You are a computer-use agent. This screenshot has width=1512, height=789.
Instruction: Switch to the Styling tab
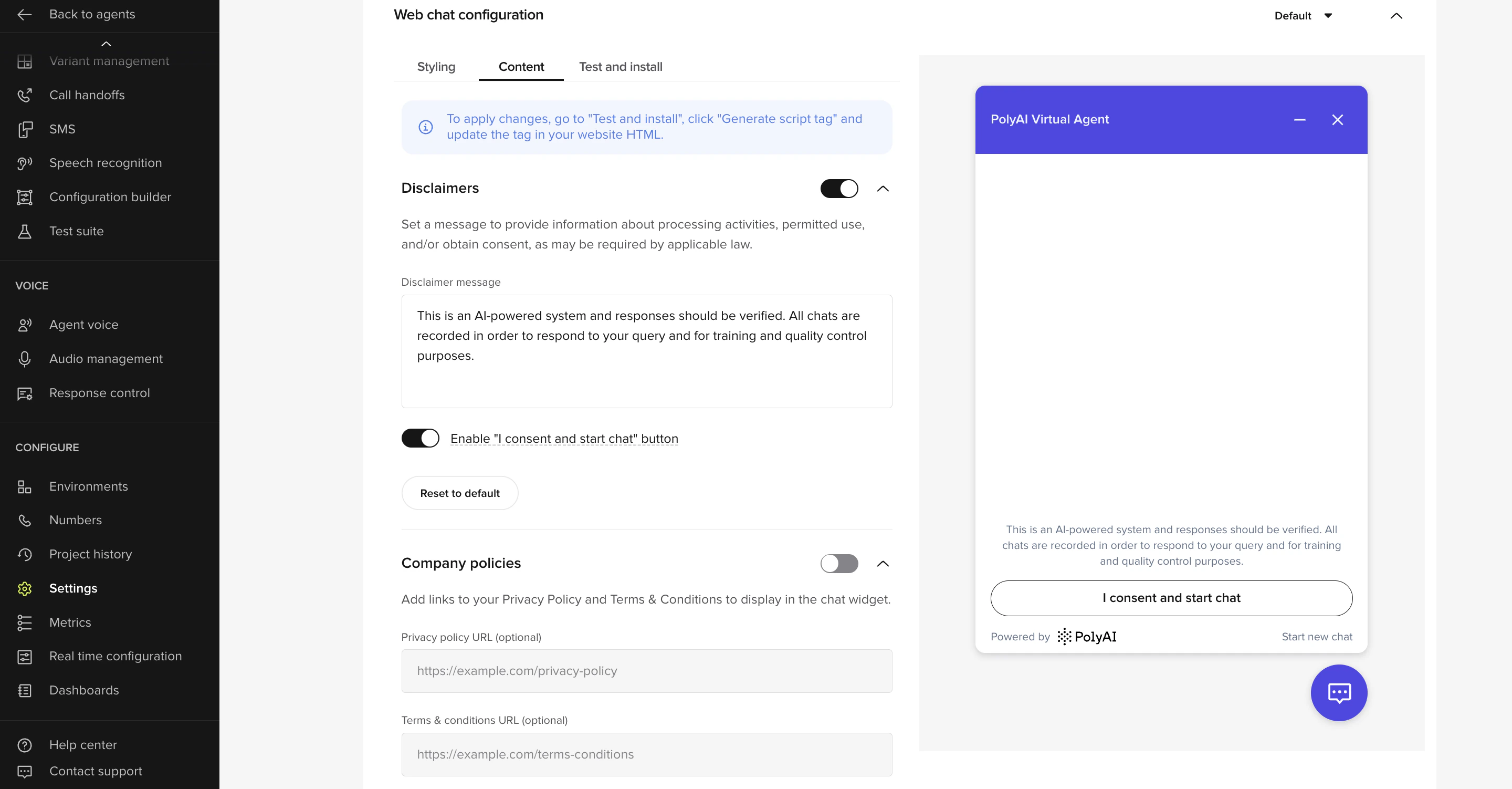[436, 66]
